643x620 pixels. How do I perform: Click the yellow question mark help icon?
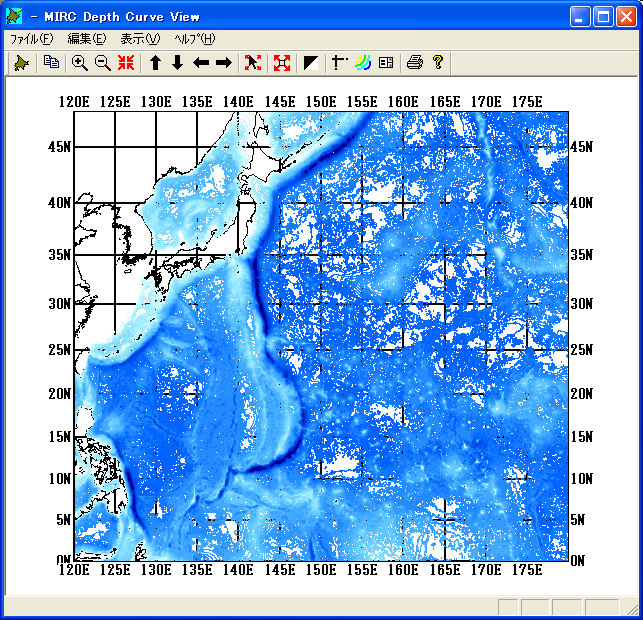pyautogui.click(x=437, y=63)
